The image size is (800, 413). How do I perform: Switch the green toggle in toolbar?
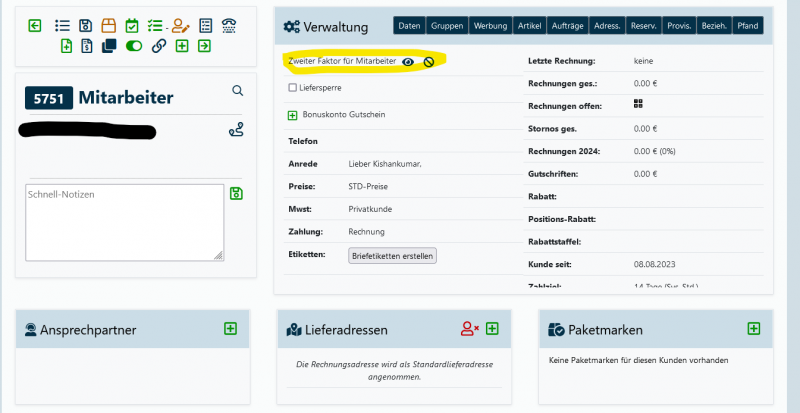pos(134,46)
